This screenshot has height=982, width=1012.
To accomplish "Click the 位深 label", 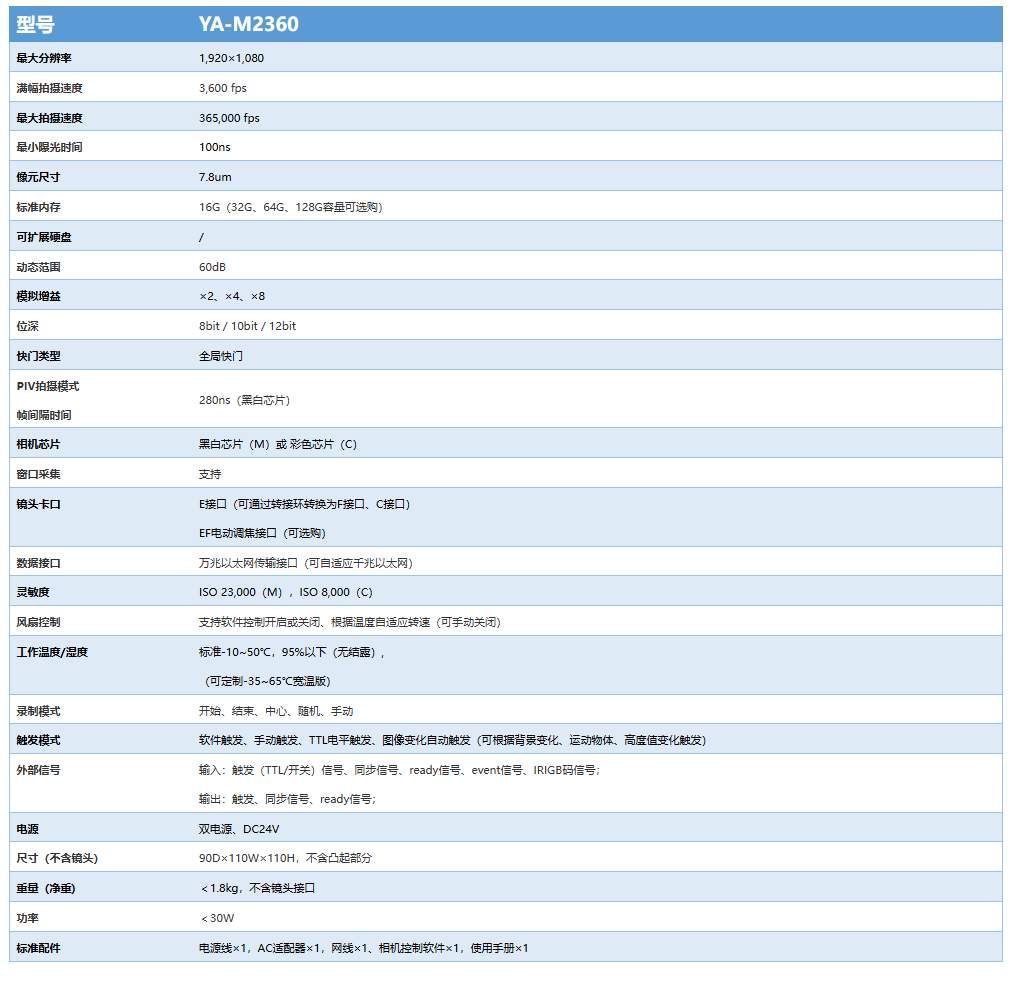I will coord(27,326).
